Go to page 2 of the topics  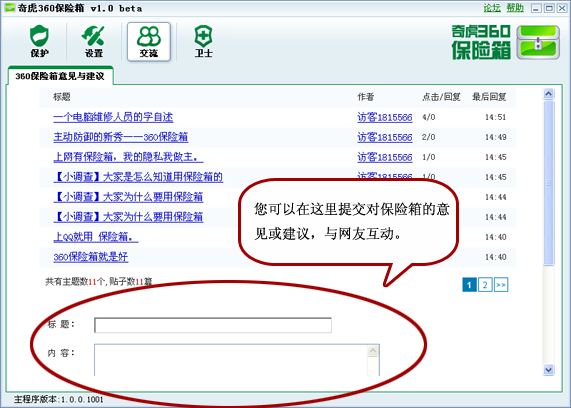[485, 285]
